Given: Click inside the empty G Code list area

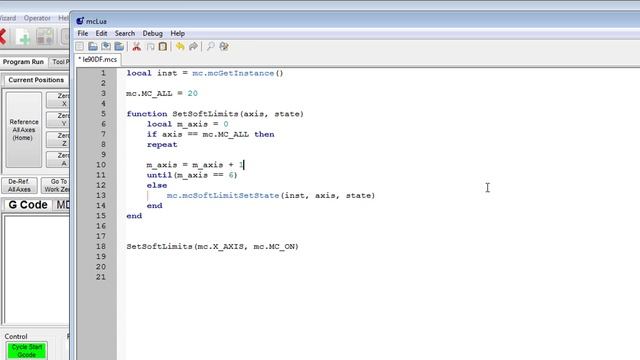Looking at the screenshot, I should 37,269.
